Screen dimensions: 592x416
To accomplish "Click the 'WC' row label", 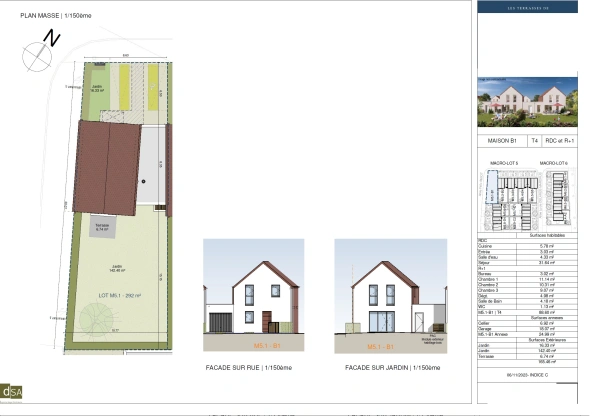I will point(481,307).
